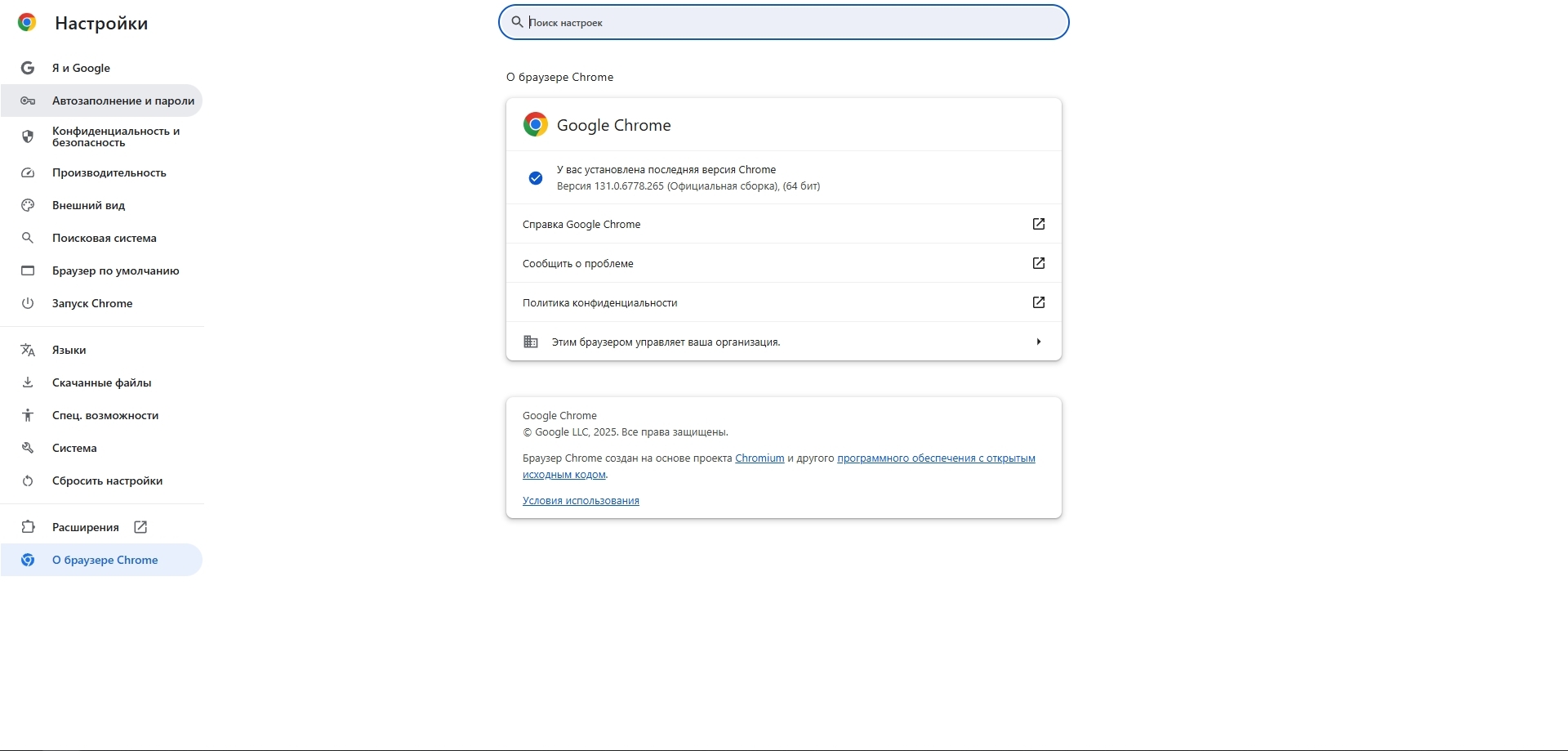Select О браузере Chrome in sidebar
The image size is (1568, 751).
[102, 560]
